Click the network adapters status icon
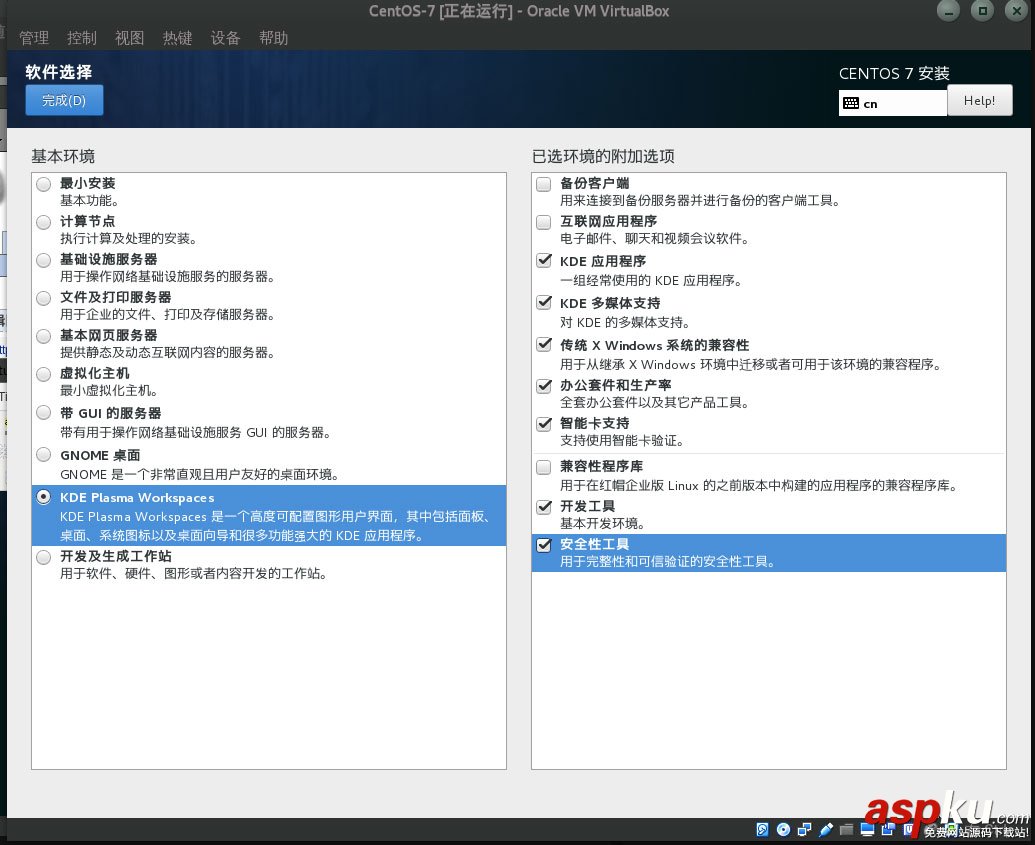This screenshot has width=1035, height=845. [x=803, y=829]
